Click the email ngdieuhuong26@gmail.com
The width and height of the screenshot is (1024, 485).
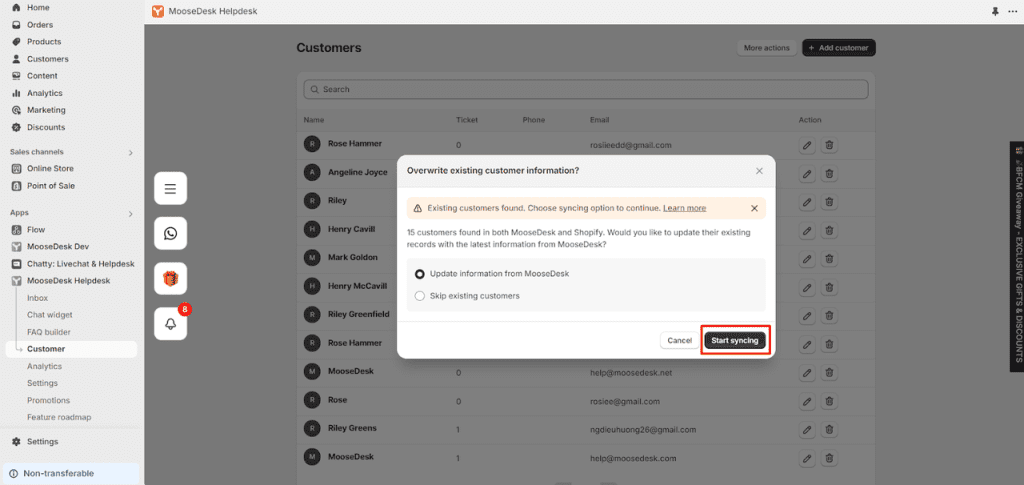[643, 430]
